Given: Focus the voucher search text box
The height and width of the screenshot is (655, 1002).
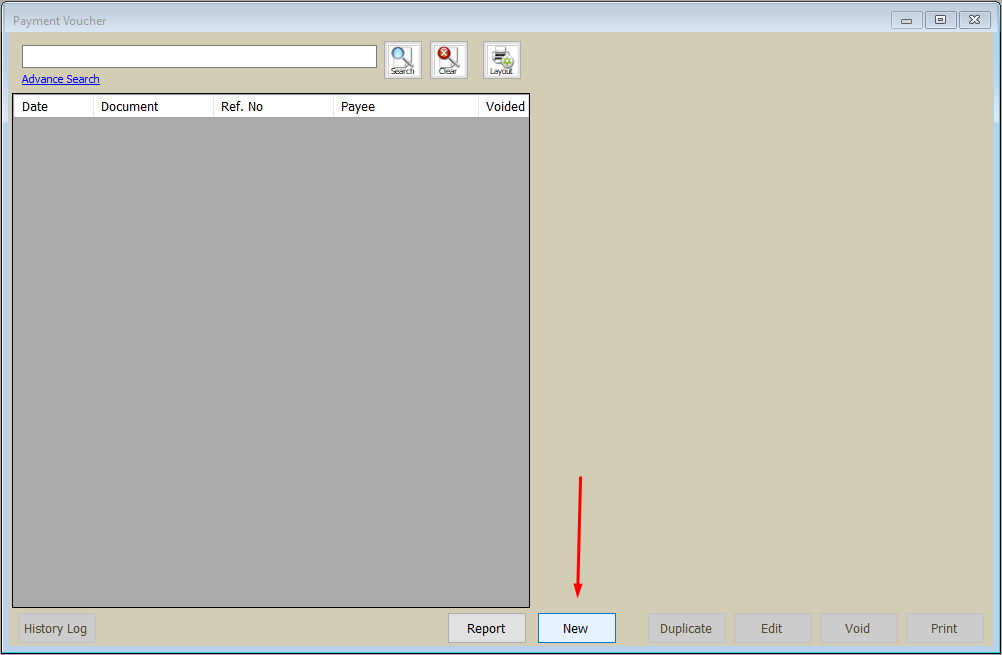Looking at the screenshot, I should click(199, 56).
